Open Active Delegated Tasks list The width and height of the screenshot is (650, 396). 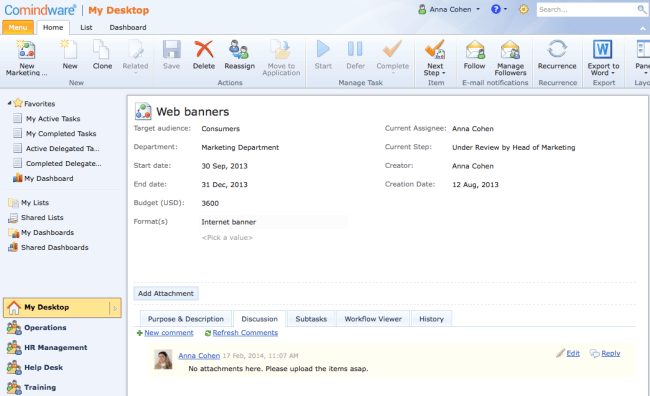click(56, 148)
